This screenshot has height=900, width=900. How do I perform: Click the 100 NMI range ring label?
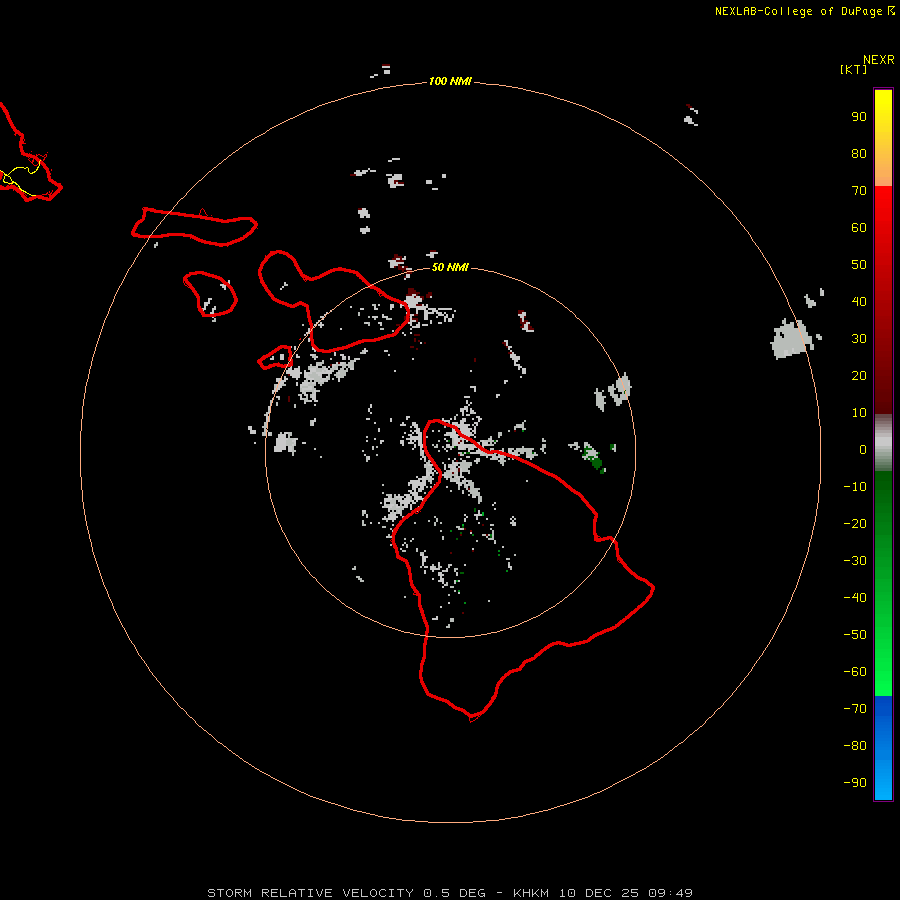(x=449, y=81)
